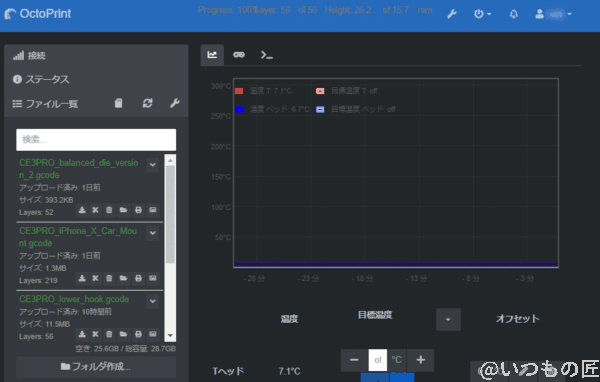The height and width of the screenshot is (382, 600).
Task: Click the Tヘッド target temperature input
Action: coord(378,360)
